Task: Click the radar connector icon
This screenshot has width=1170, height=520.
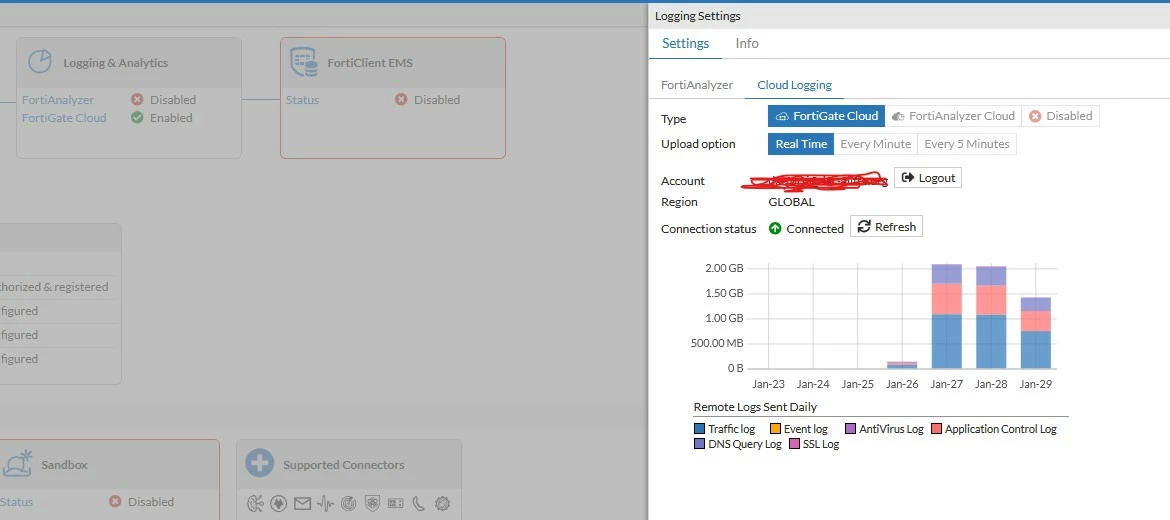Action: pos(348,504)
